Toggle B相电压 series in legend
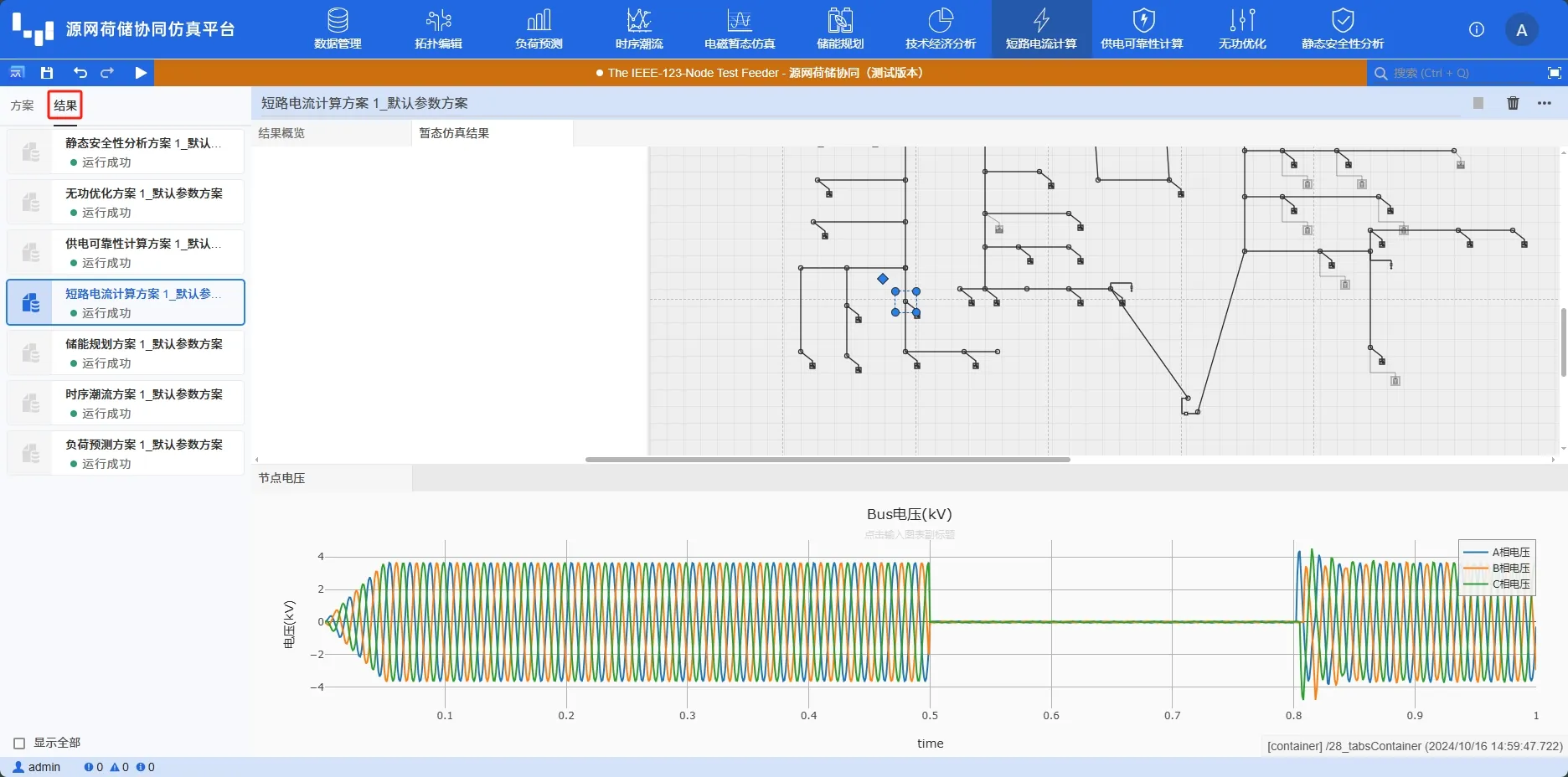 point(1497,568)
